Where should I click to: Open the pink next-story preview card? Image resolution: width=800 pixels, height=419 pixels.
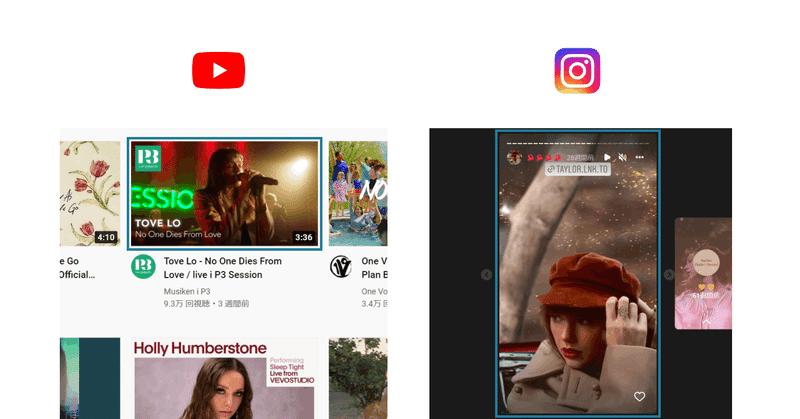703,274
